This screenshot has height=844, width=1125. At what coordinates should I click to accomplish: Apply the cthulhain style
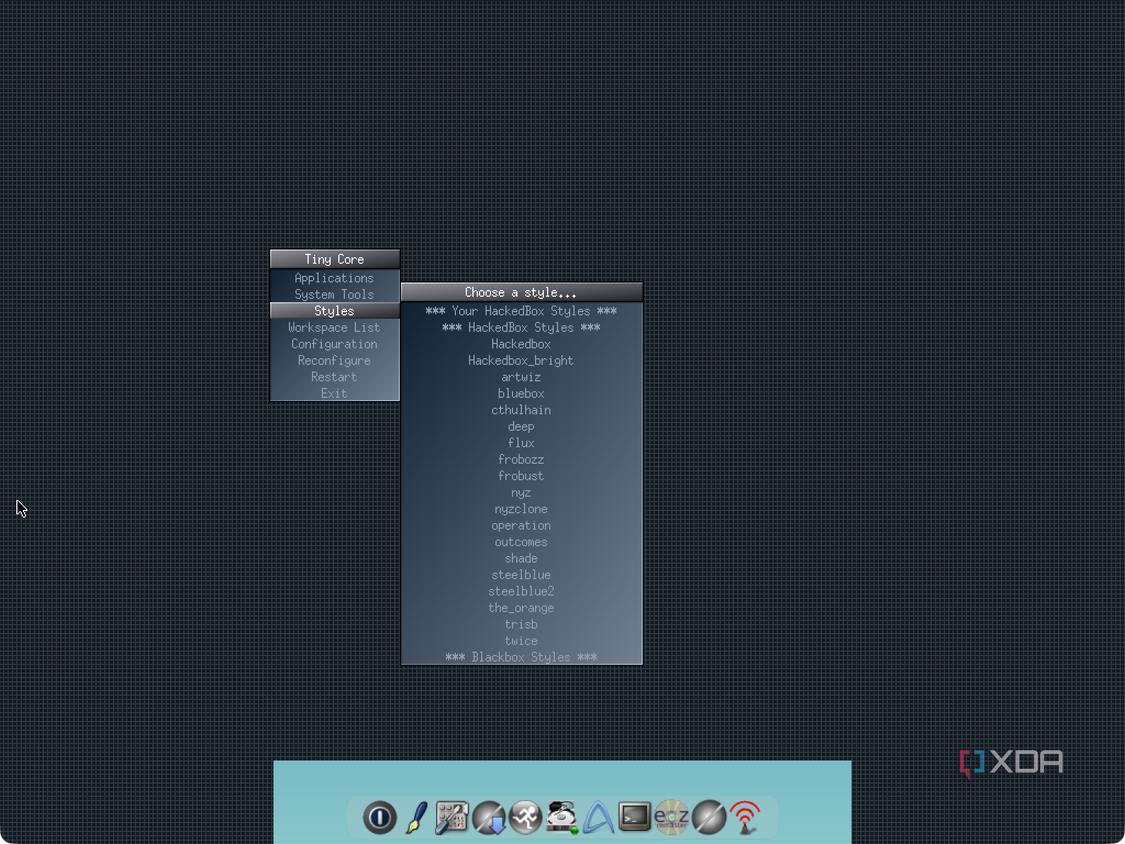click(522, 410)
